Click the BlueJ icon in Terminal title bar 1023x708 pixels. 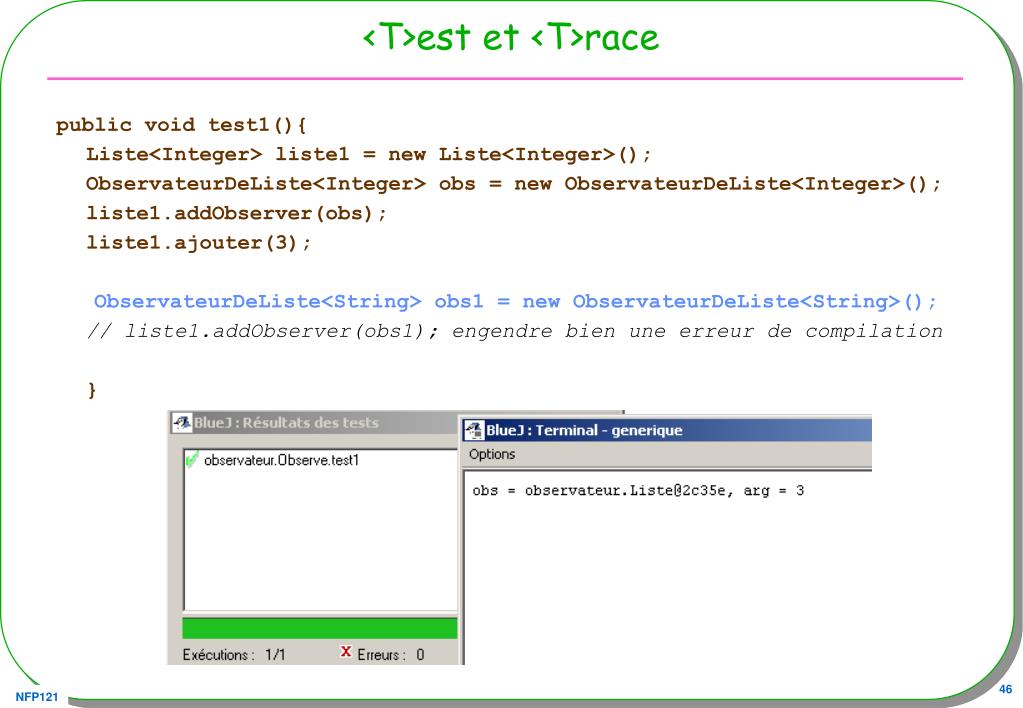[473, 430]
